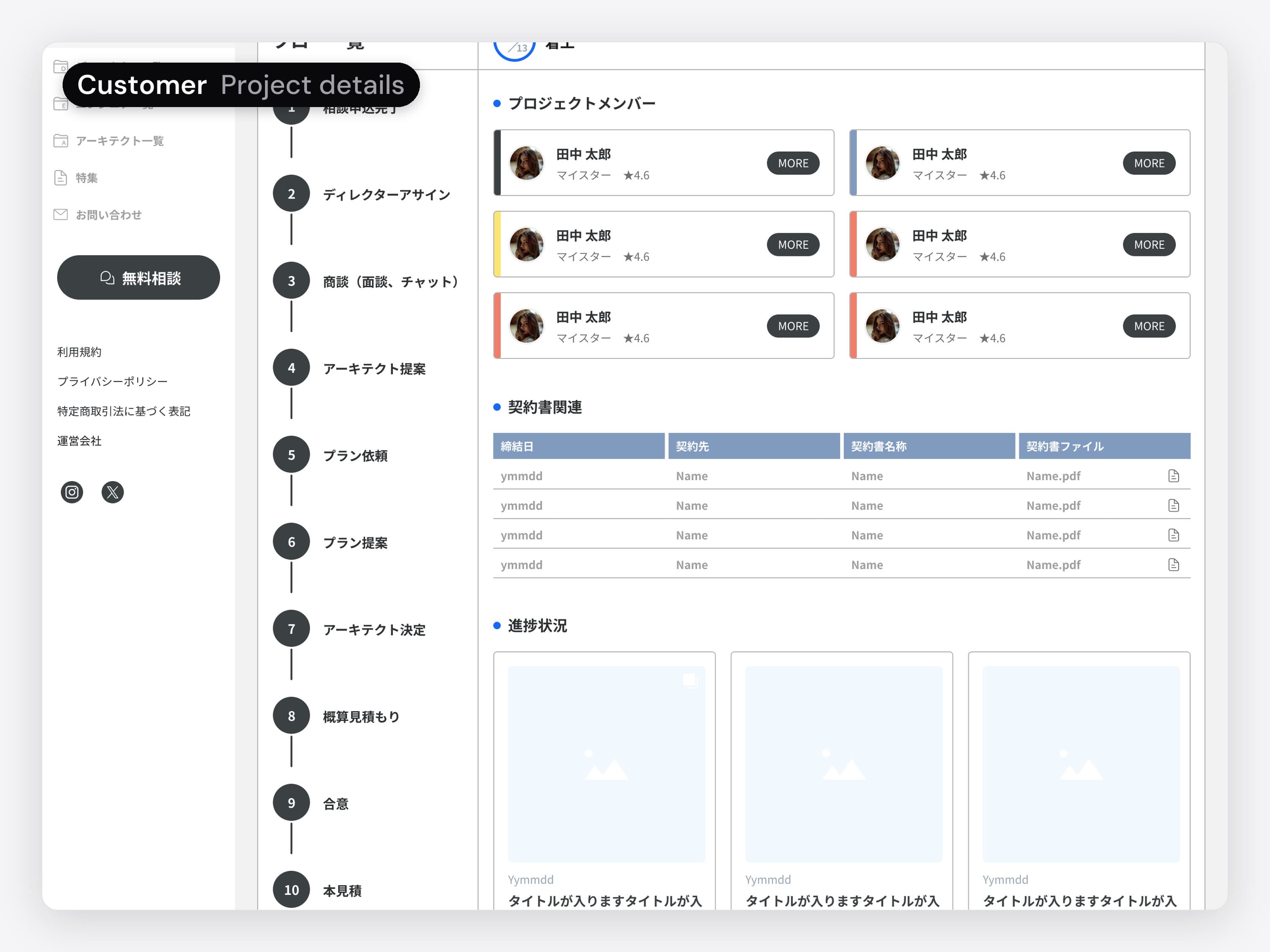This screenshot has height=952, width=1270.
Task: Click 締結日 column header
Action: [579, 446]
